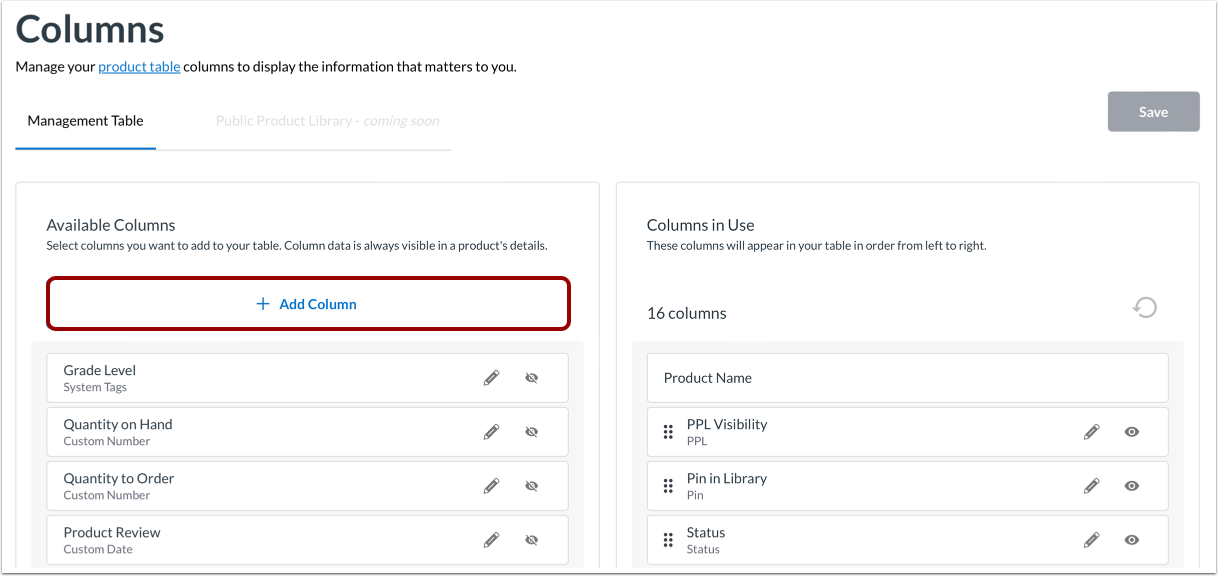Save the column configuration
This screenshot has height=576, width=1218.
[x=1153, y=111]
